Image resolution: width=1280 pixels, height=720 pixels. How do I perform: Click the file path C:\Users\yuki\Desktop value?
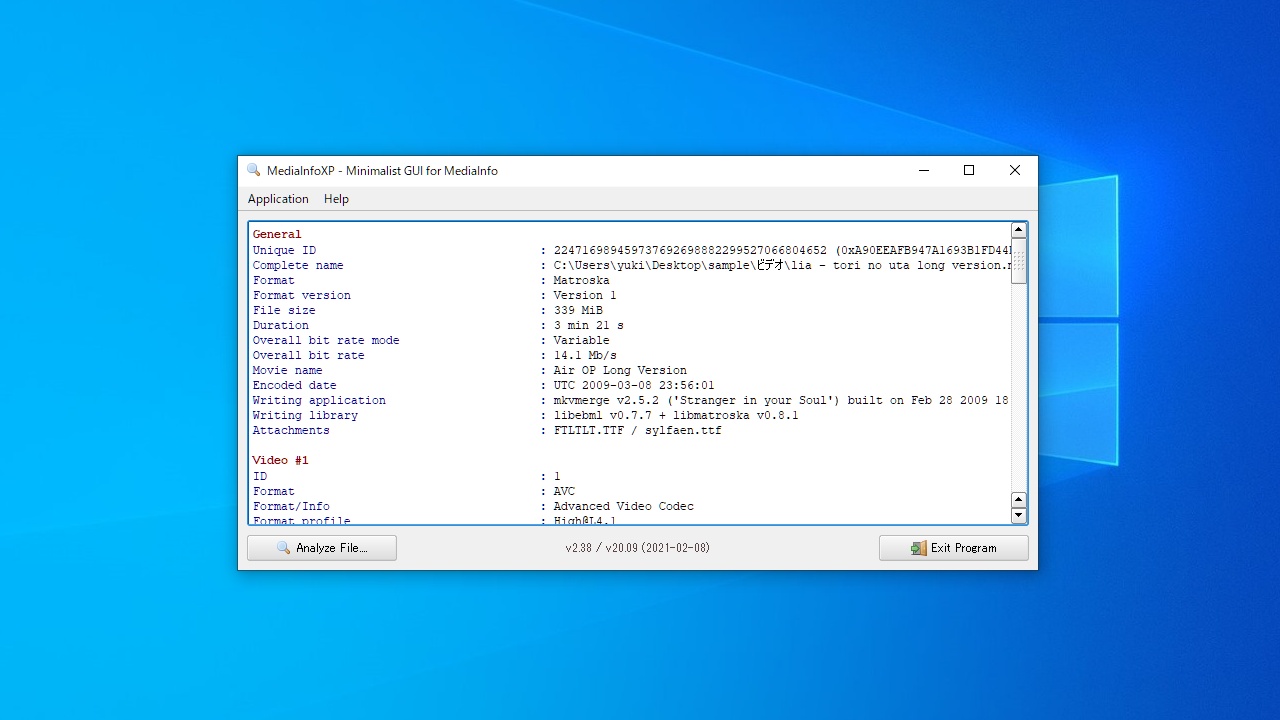point(781,265)
